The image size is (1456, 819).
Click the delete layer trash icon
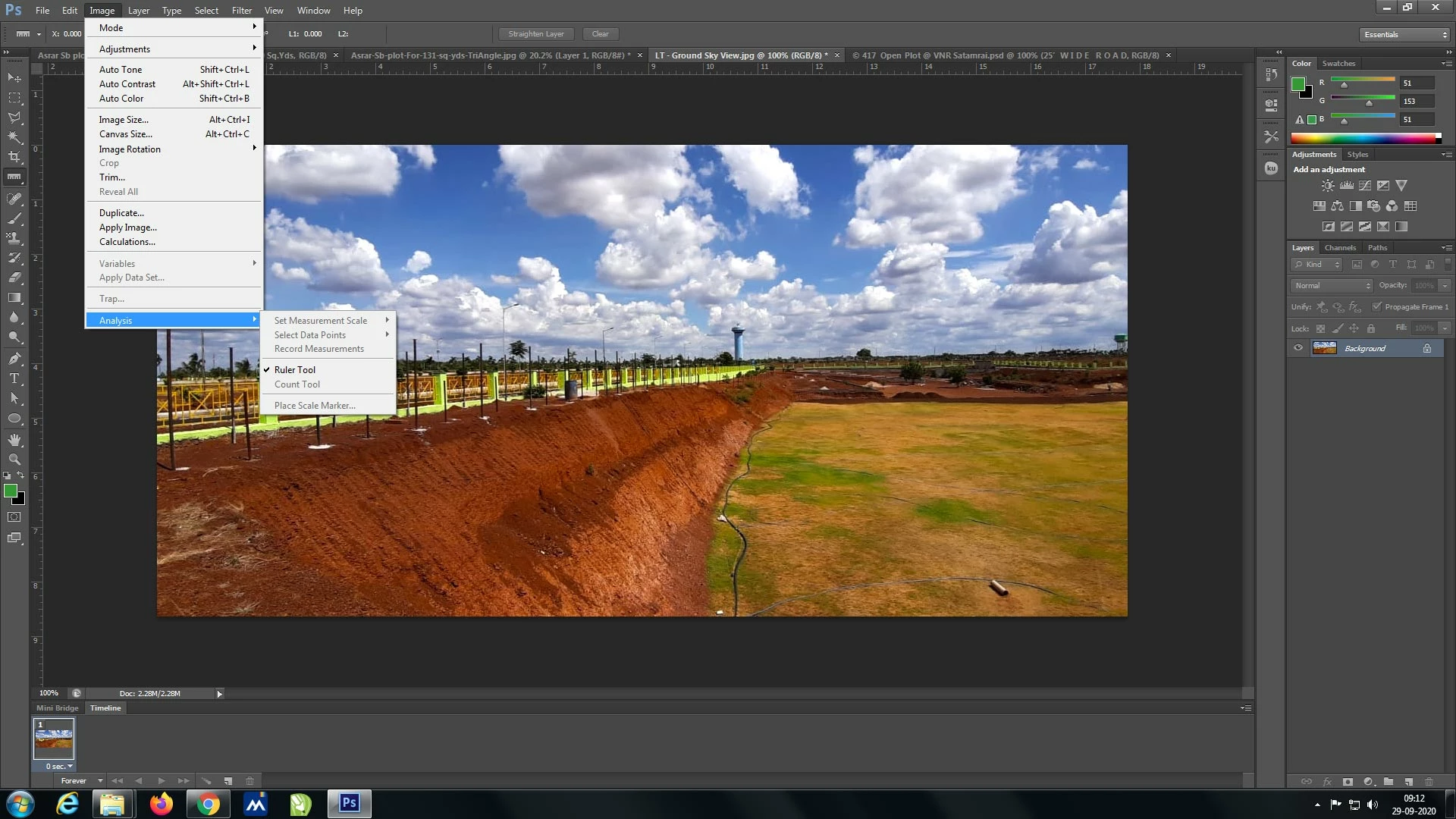coord(1429,781)
